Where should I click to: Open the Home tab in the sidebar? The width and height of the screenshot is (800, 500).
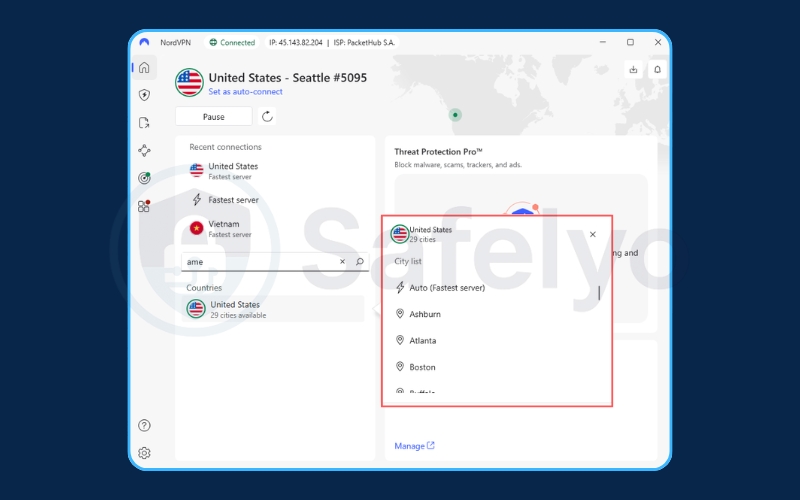pos(144,67)
